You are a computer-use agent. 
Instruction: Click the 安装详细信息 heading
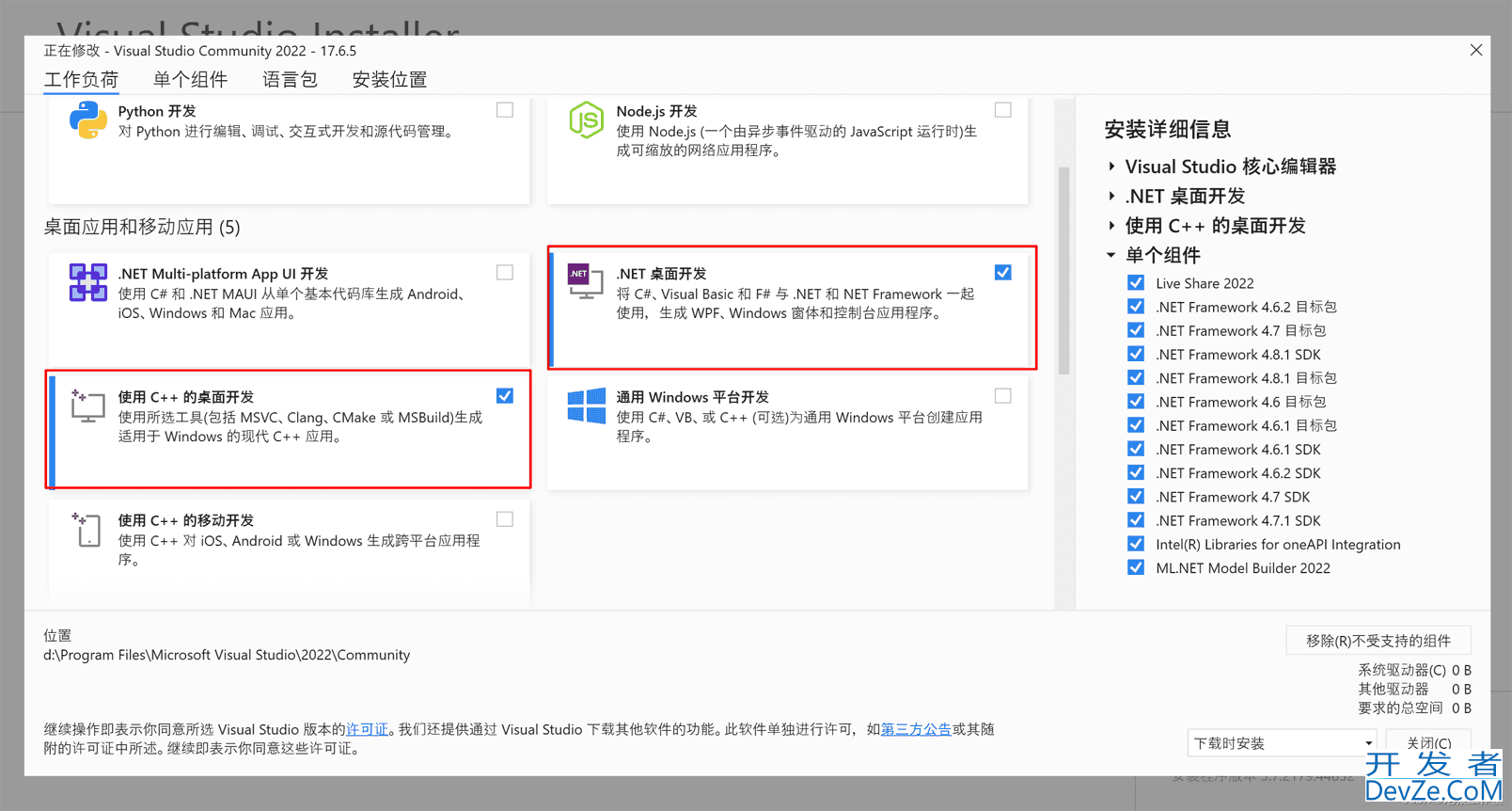1168,129
